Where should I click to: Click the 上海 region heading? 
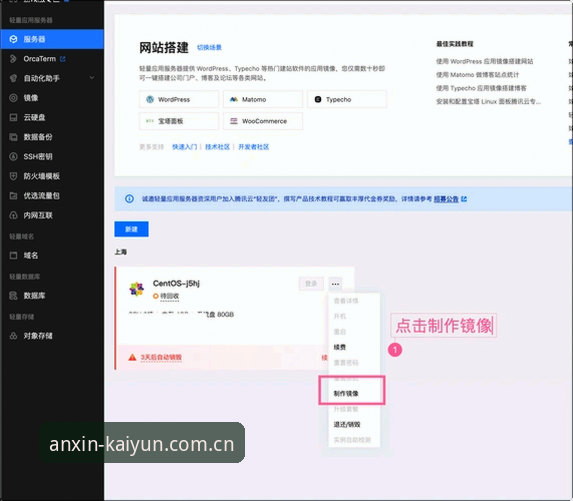121,252
